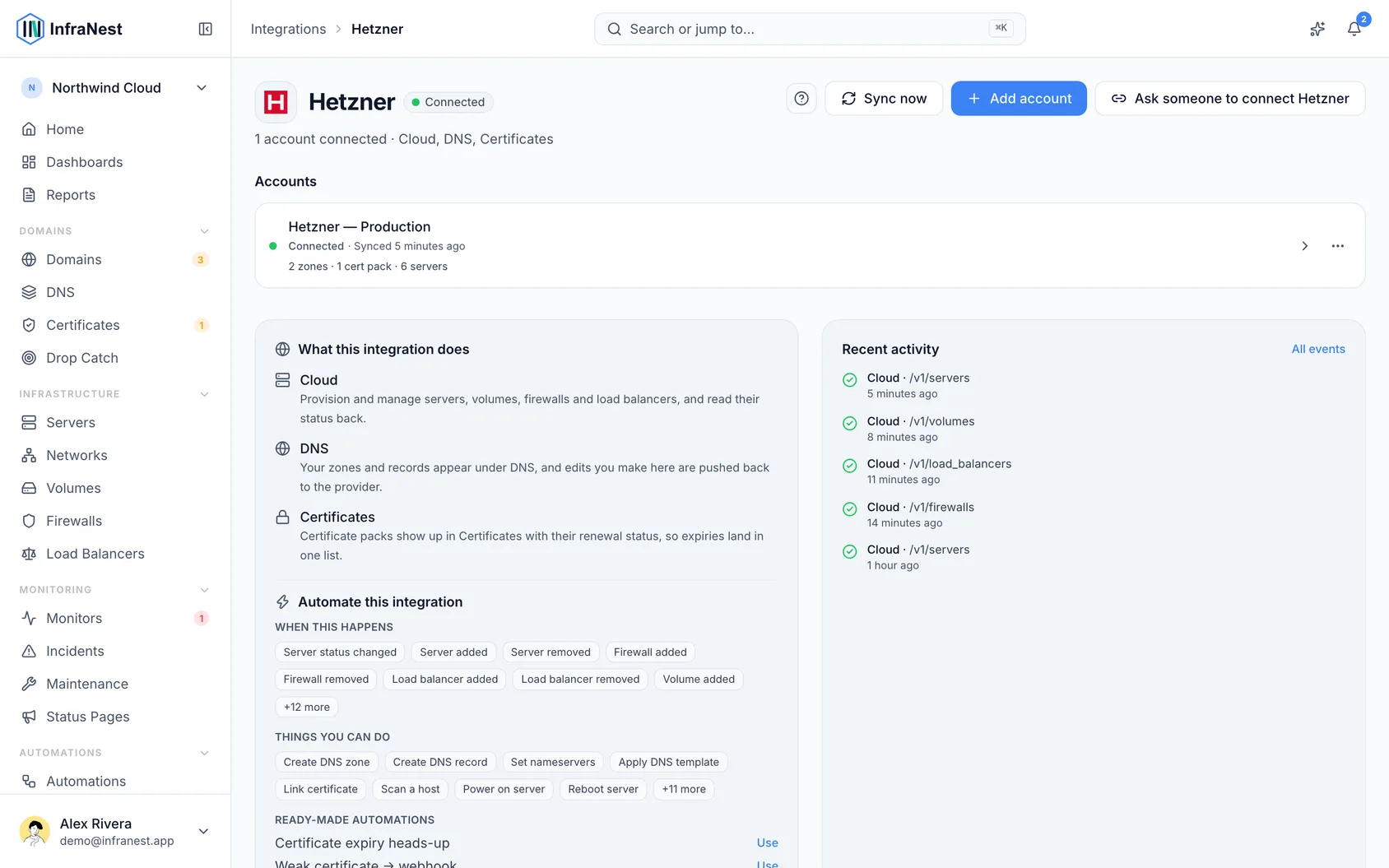The image size is (1389, 868).
Task: Navigate to Domains section
Action: point(115,259)
